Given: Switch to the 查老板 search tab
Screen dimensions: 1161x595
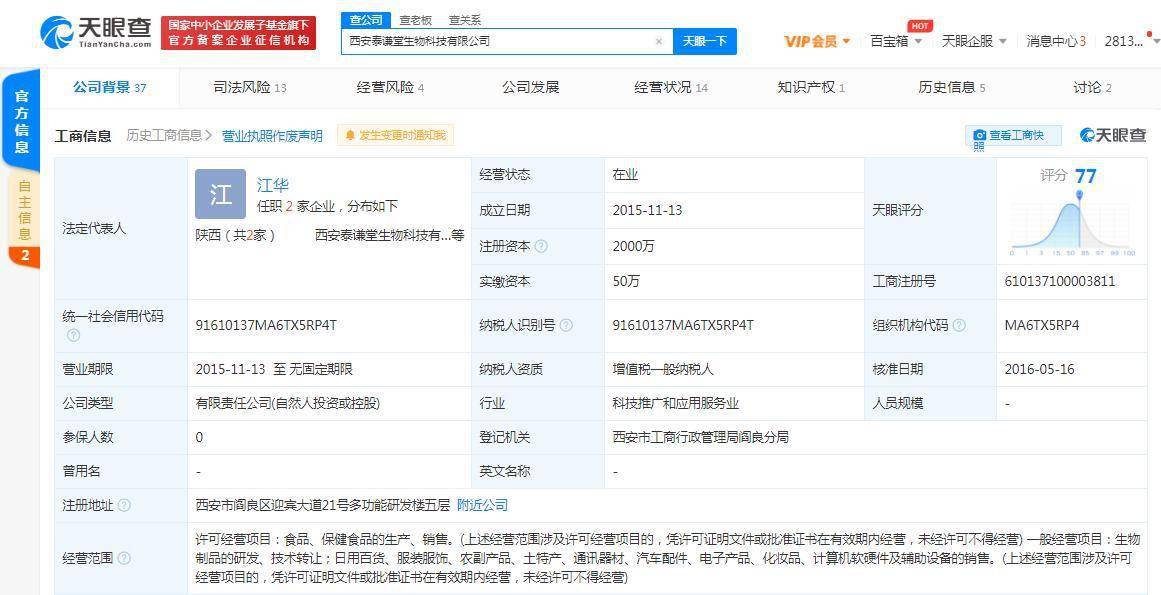Looking at the screenshot, I should click(415, 20).
